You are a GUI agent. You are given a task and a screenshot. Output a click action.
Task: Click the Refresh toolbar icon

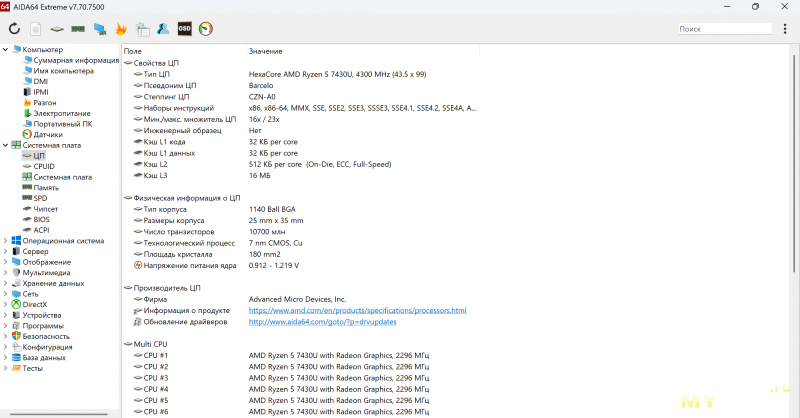point(14,29)
